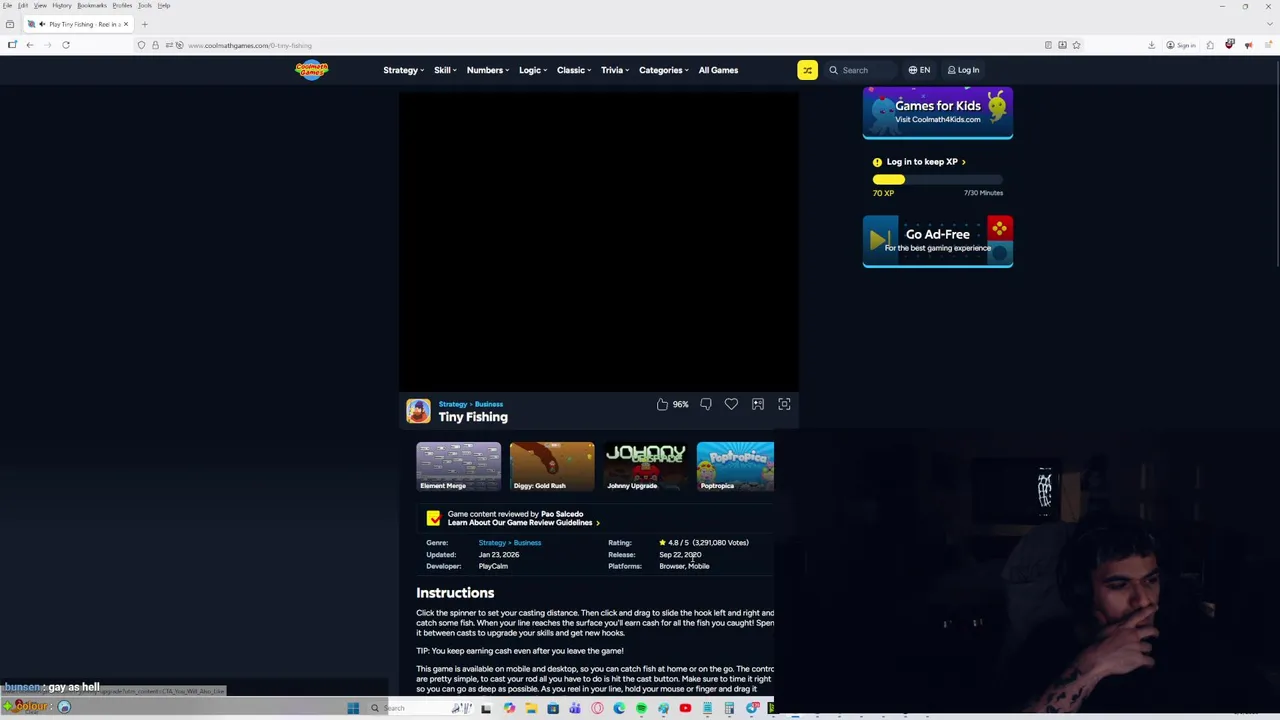1280x720 pixels.
Task: Open the All Games menu item
Action: tap(718, 70)
